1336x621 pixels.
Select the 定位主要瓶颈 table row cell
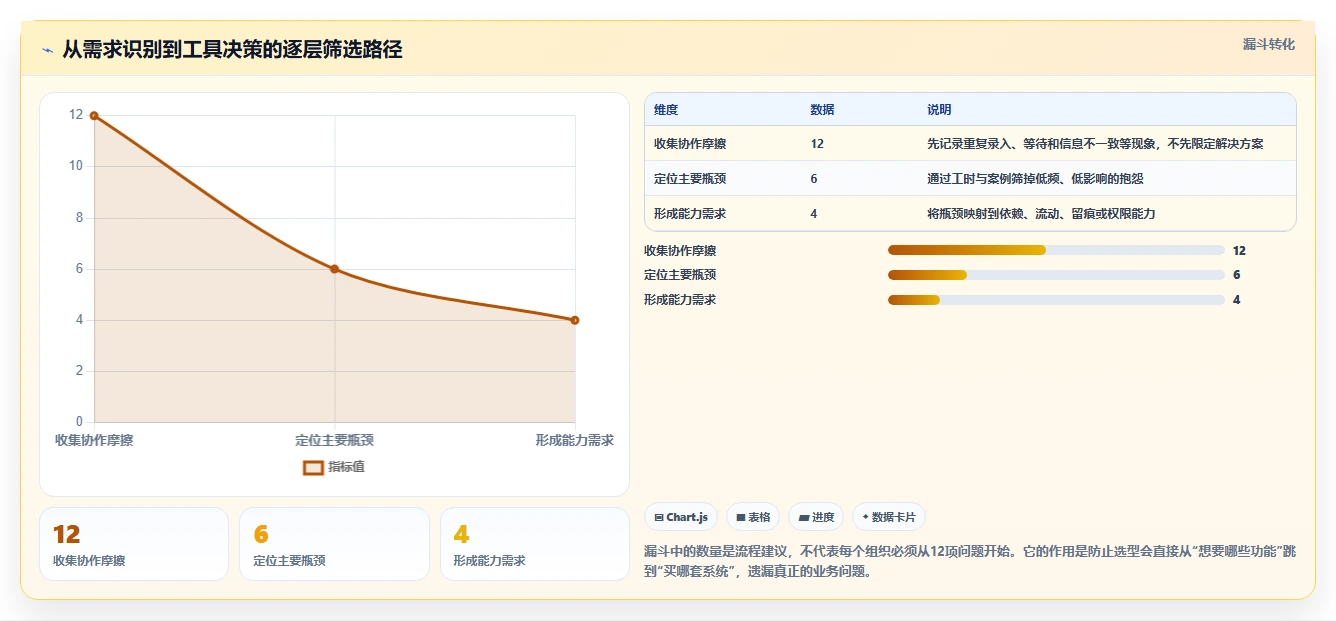[690, 179]
